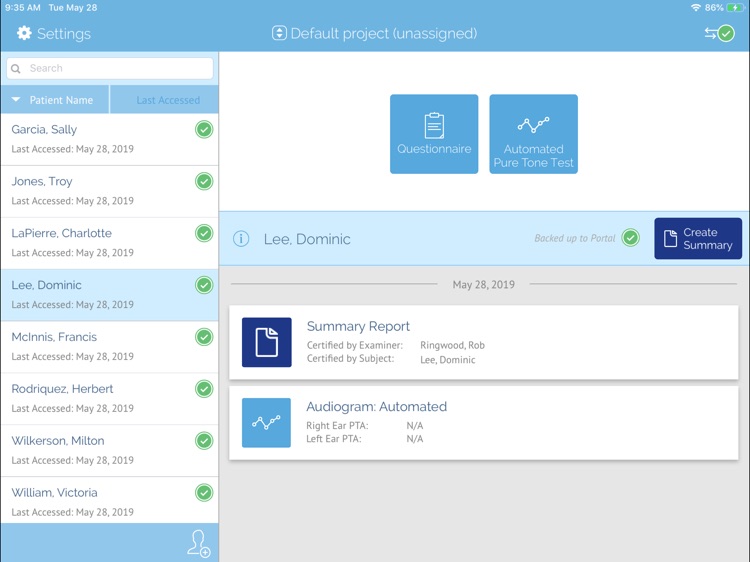Screen dimensions: 750x562
Task: Tap the sync status icon
Action: 719,33
